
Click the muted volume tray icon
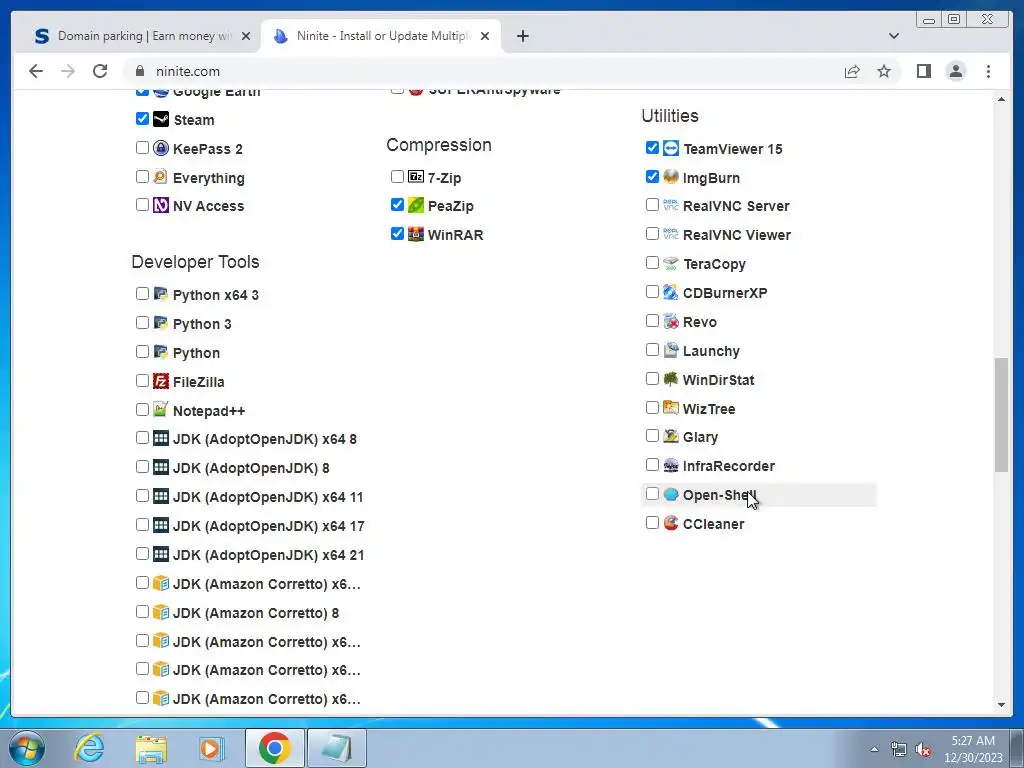[x=923, y=749]
